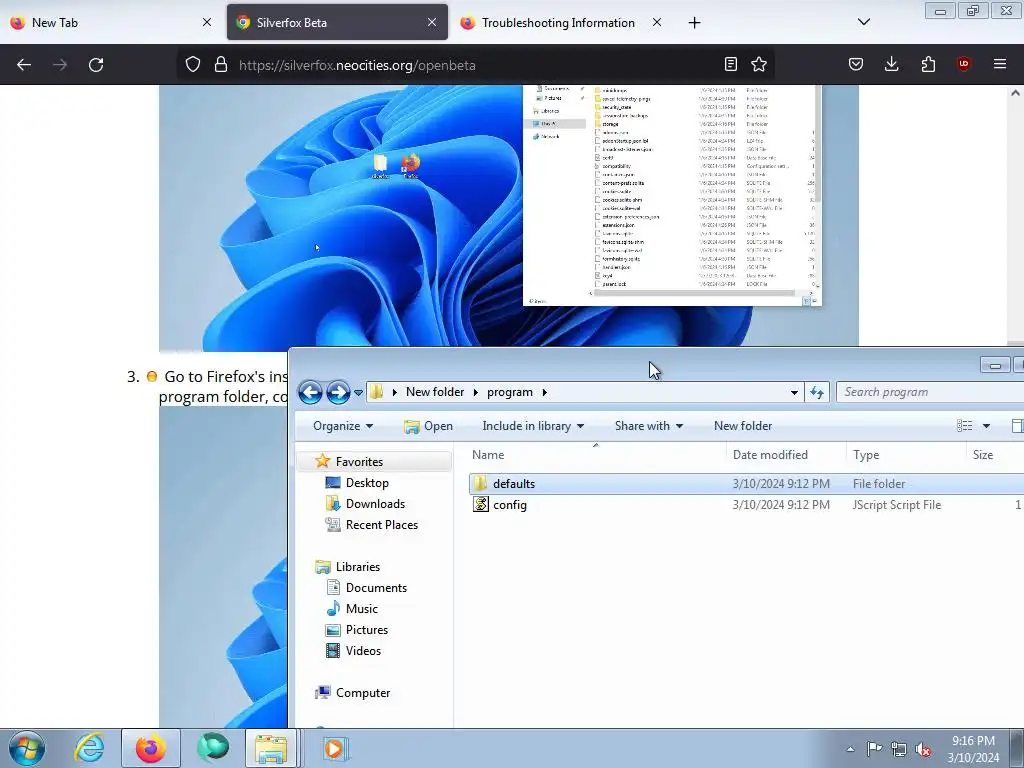Toggle reader view icon in address bar
This screenshot has height=768, width=1024.
[x=731, y=64]
